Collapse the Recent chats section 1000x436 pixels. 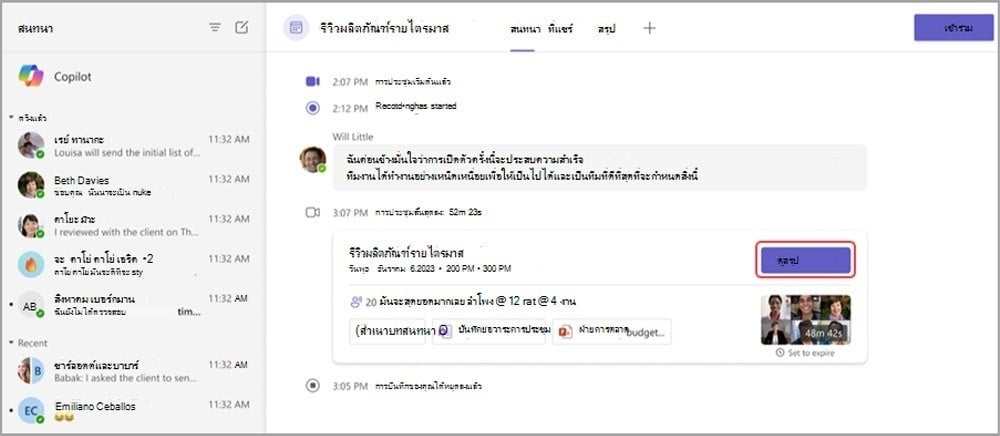pyautogui.click(x=11, y=343)
